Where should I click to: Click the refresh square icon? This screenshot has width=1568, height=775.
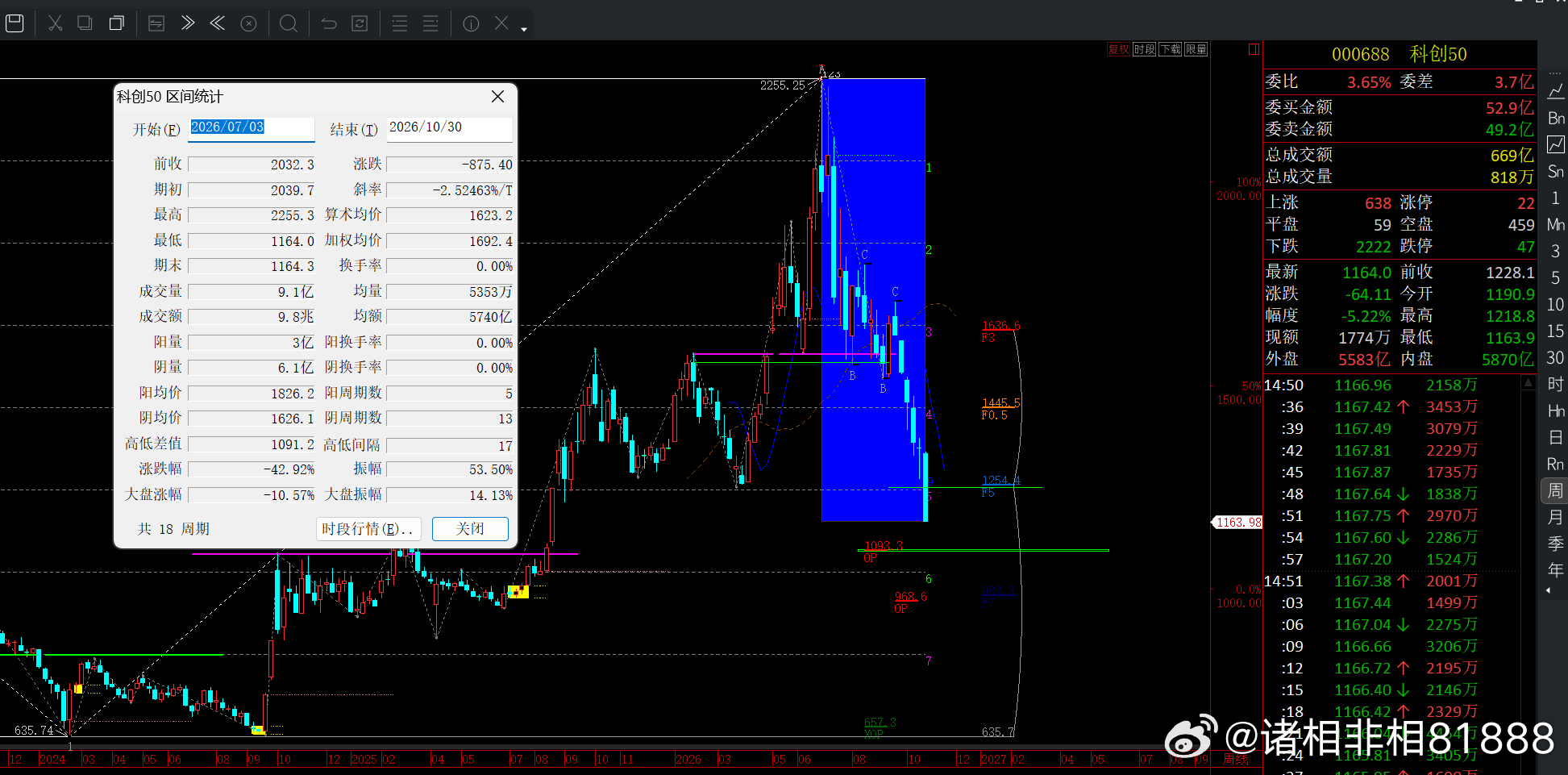[360, 23]
